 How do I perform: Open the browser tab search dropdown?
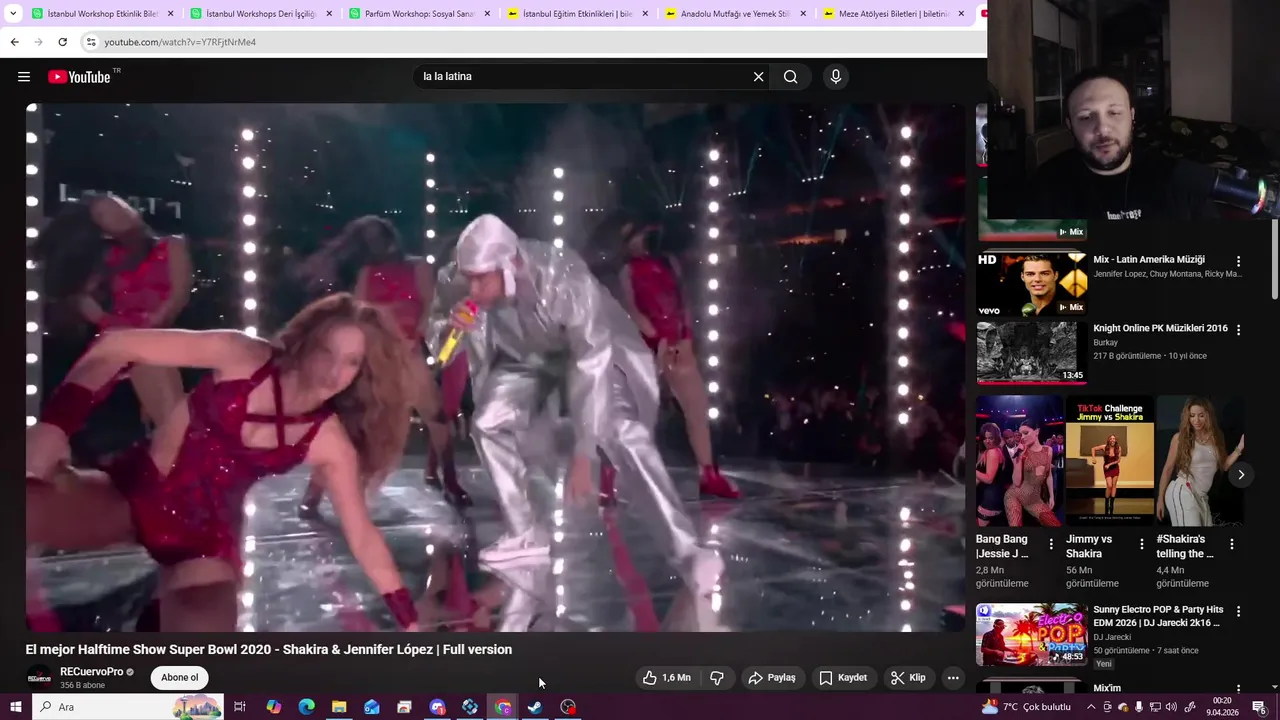(13, 14)
